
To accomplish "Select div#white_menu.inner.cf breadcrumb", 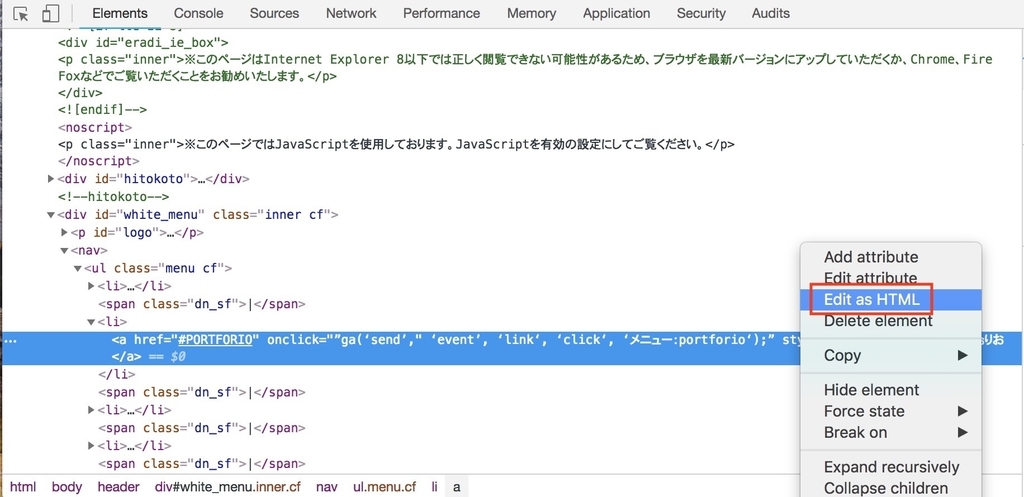I will (228, 487).
